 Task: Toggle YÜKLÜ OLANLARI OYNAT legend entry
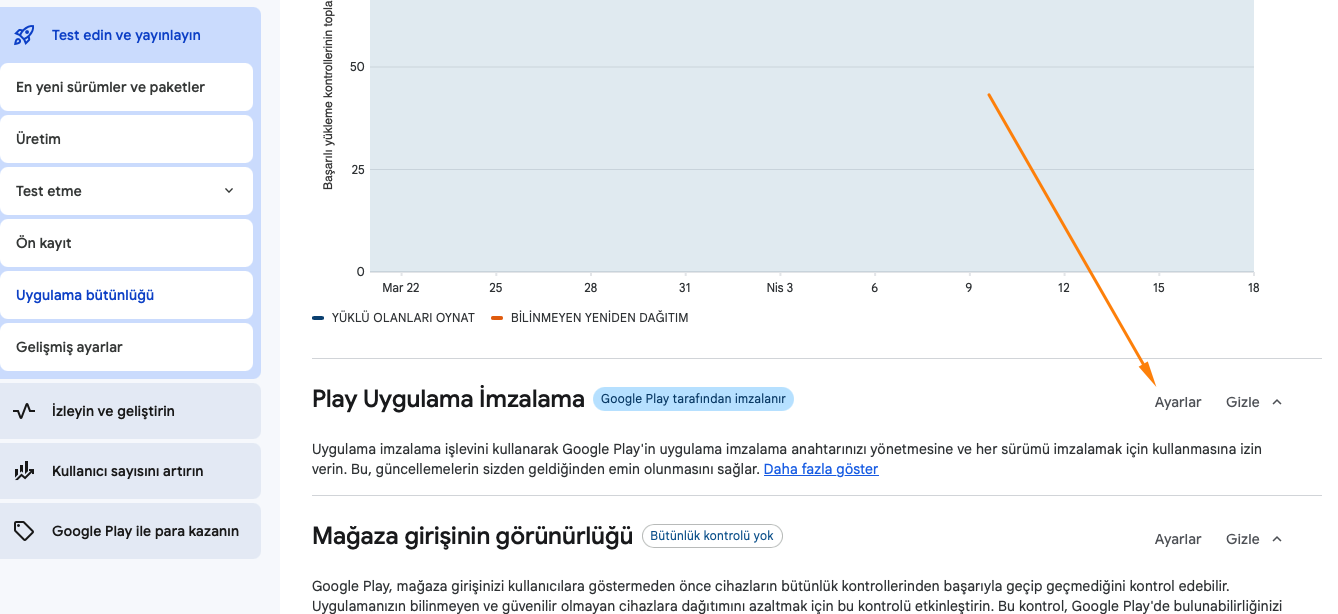(x=394, y=318)
